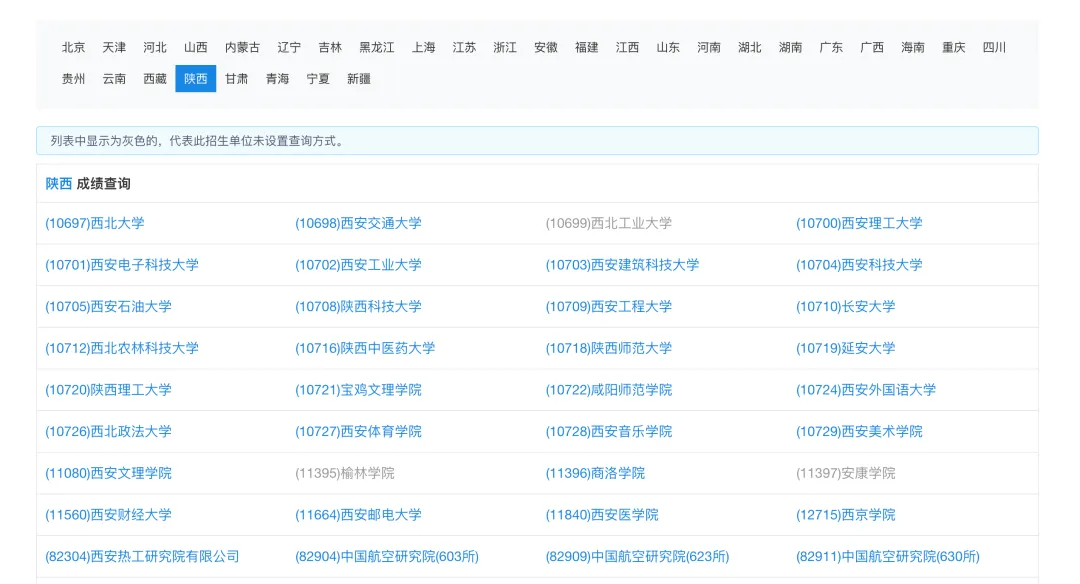Switch to the 河北 province tab
Screen dimensions: 1080x584
[155, 48]
